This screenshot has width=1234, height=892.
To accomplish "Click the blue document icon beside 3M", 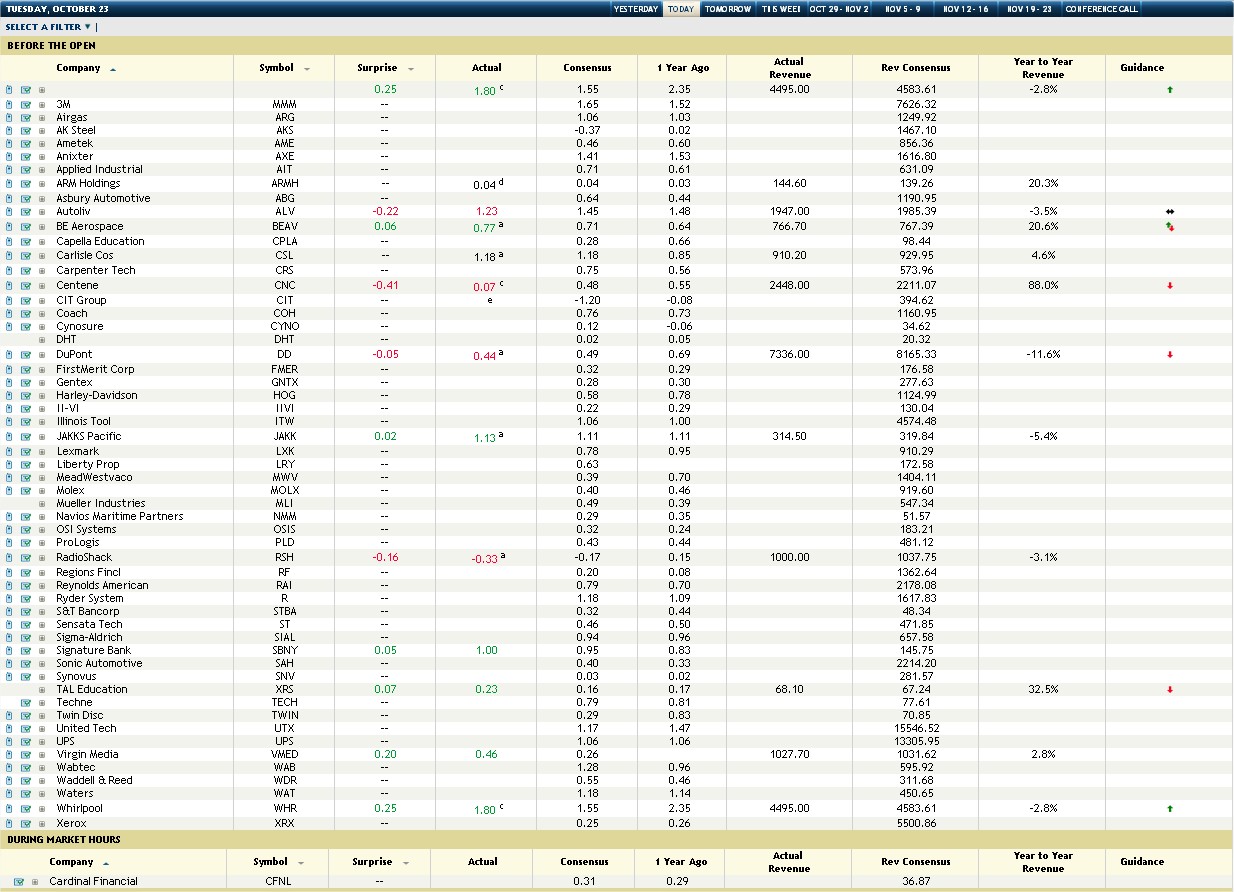I will 9,104.
